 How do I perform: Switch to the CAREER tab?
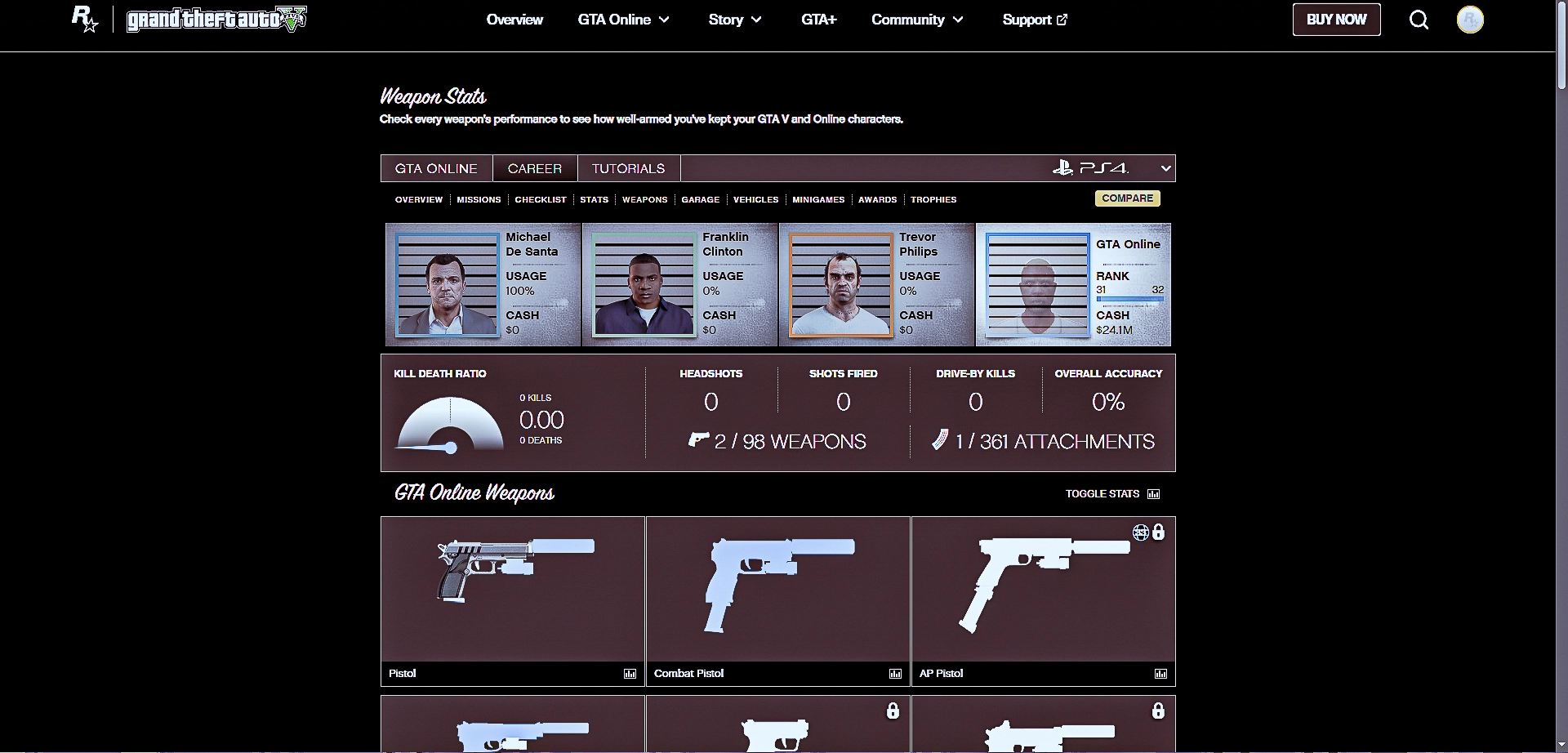coord(535,168)
